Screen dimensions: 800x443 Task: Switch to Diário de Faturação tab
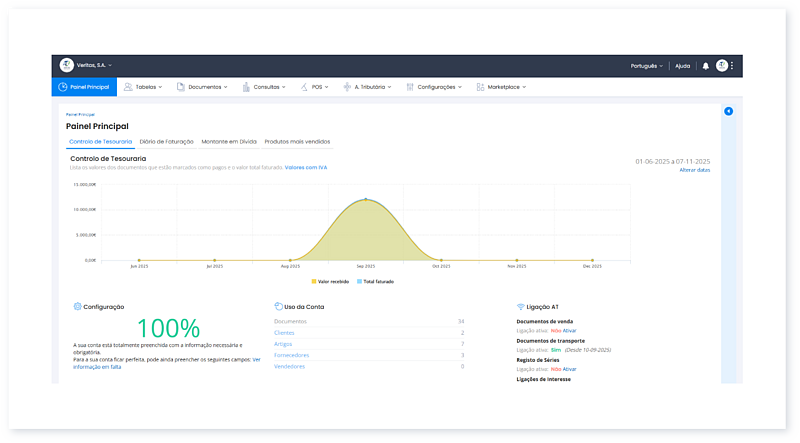click(x=166, y=142)
